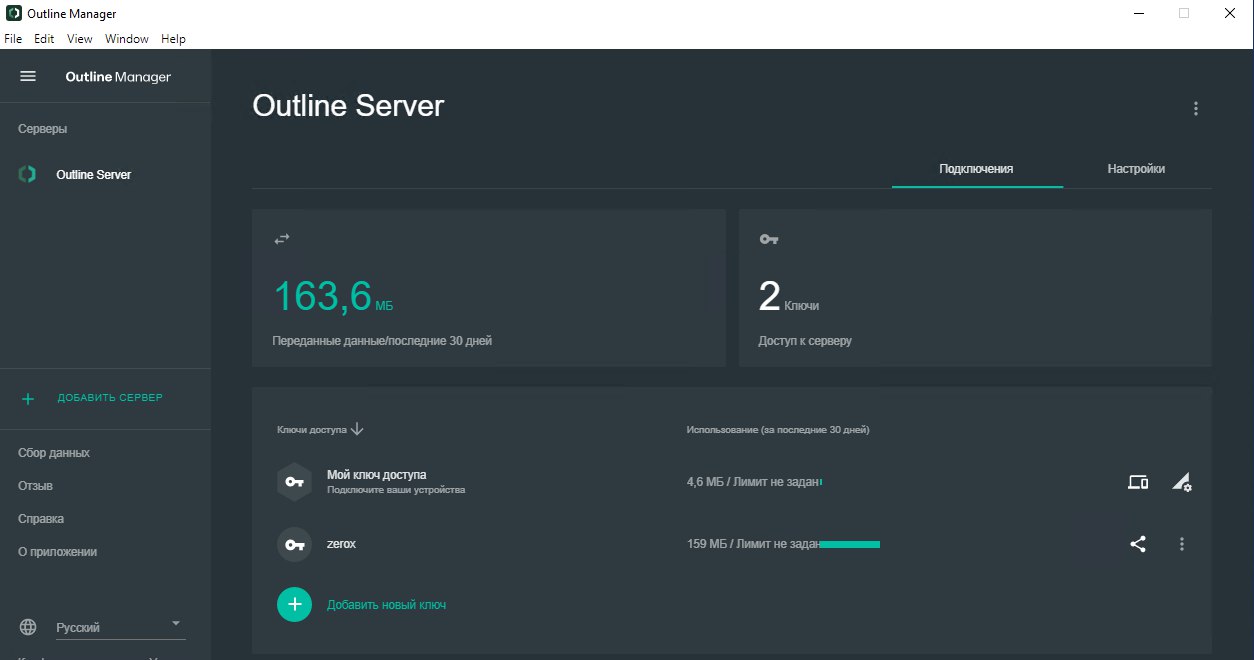Open server options three-dot menu
This screenshot has height=660, width=1254.
(x=1195, y=109)
